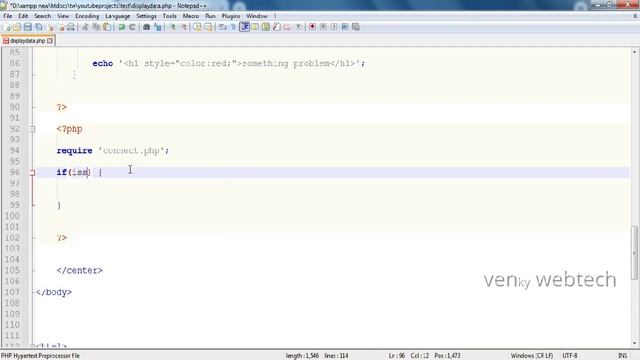Toggle the INS insert mode indicator
Screen dimensions: 640x360
pyautogui.click(x=622, y=356)
